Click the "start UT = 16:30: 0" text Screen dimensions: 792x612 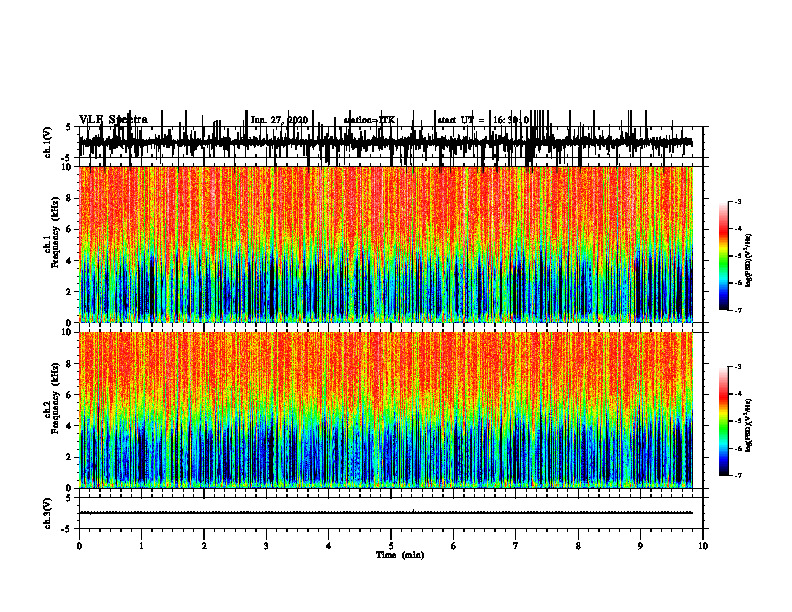[483, 120]
